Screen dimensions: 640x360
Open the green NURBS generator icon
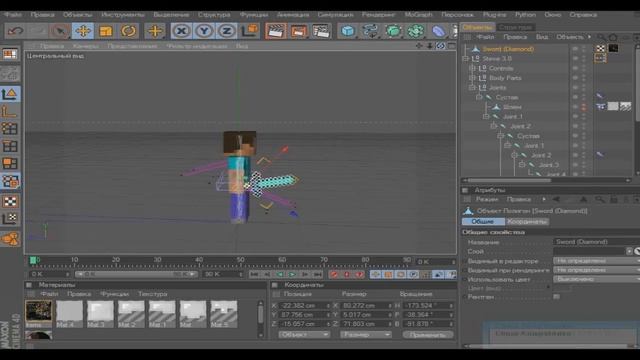click(393, 31)
